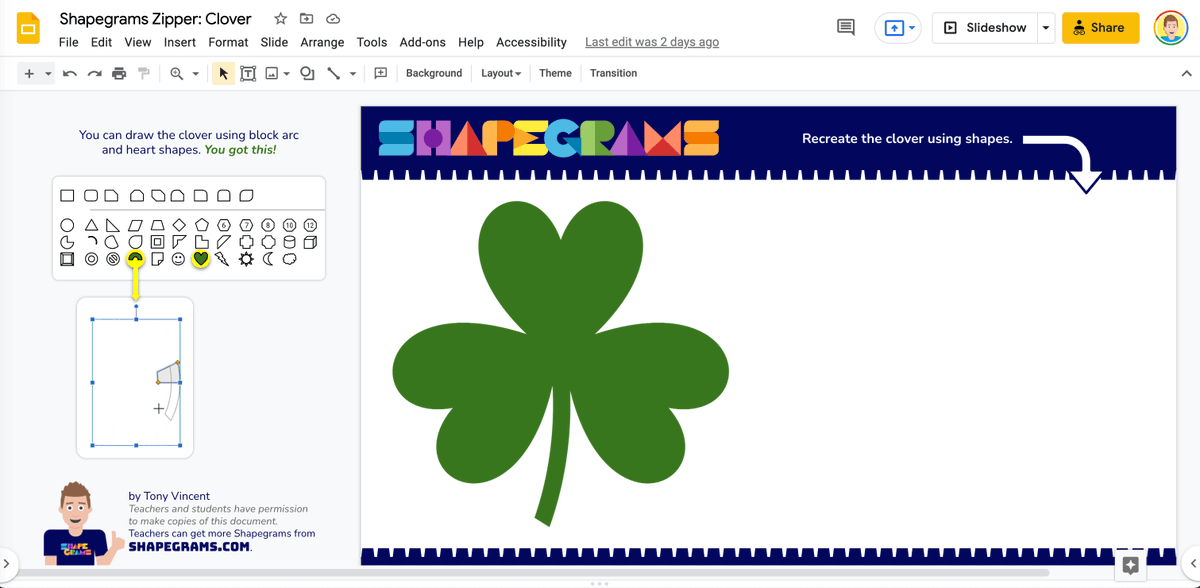Open the comment history panel
Image resolution: width=1200 pixels, height=588 pixels.
click(845, 27)
